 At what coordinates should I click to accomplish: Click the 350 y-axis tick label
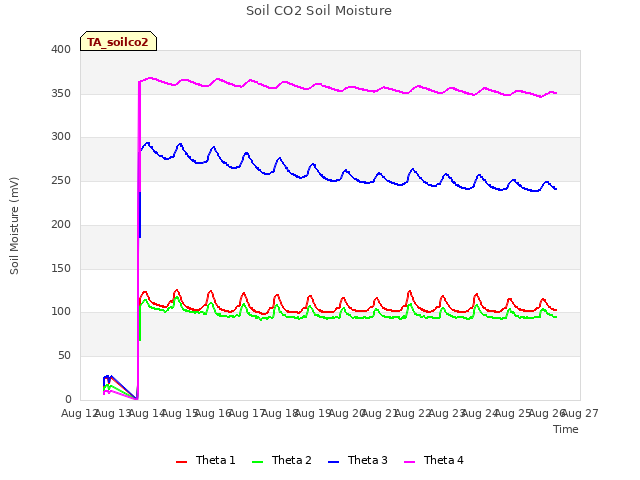(61, 93)
